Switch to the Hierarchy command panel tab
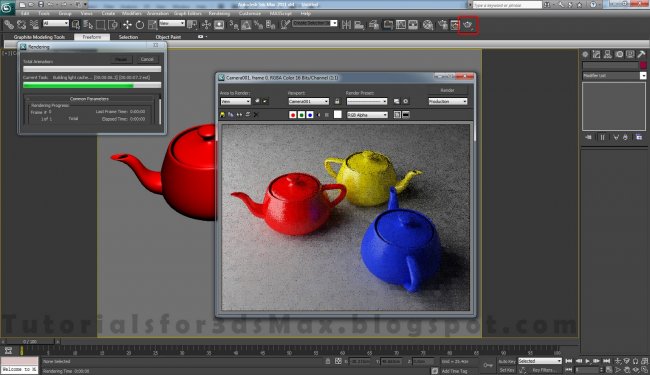This screenshot has height=375, width=650. pyautogui.click(x=607, y=54)
